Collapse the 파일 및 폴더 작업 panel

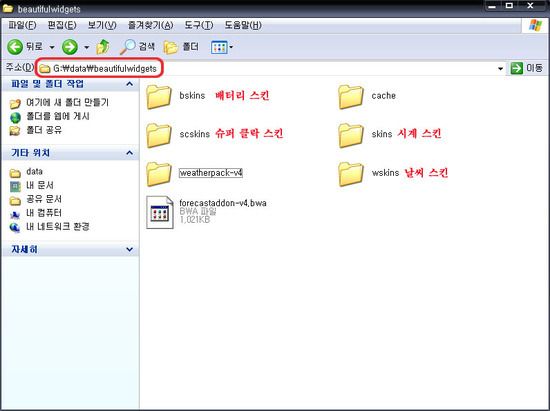(x=129, y=84)
